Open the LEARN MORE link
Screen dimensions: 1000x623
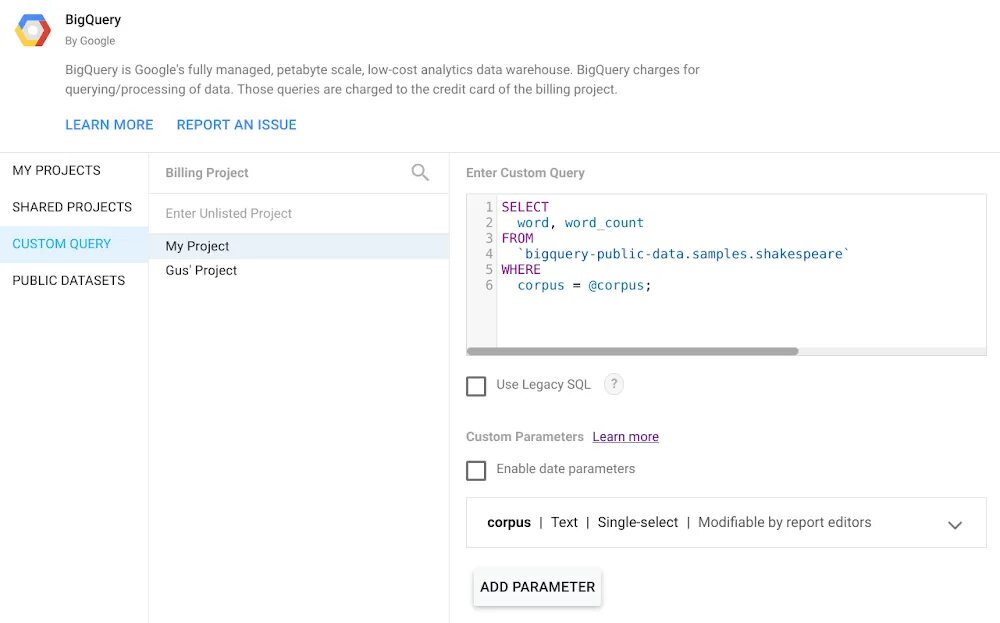click(x=109, y=125)
